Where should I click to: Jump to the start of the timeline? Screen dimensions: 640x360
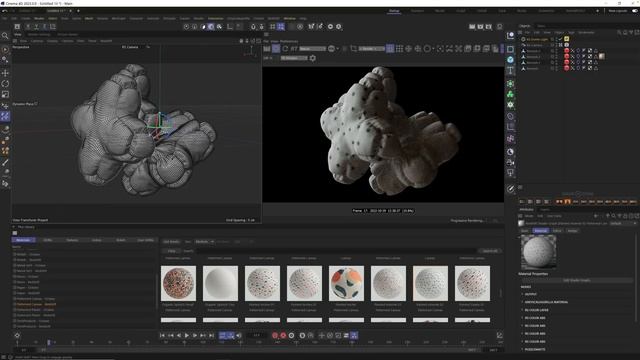click(x=162, y=335)
